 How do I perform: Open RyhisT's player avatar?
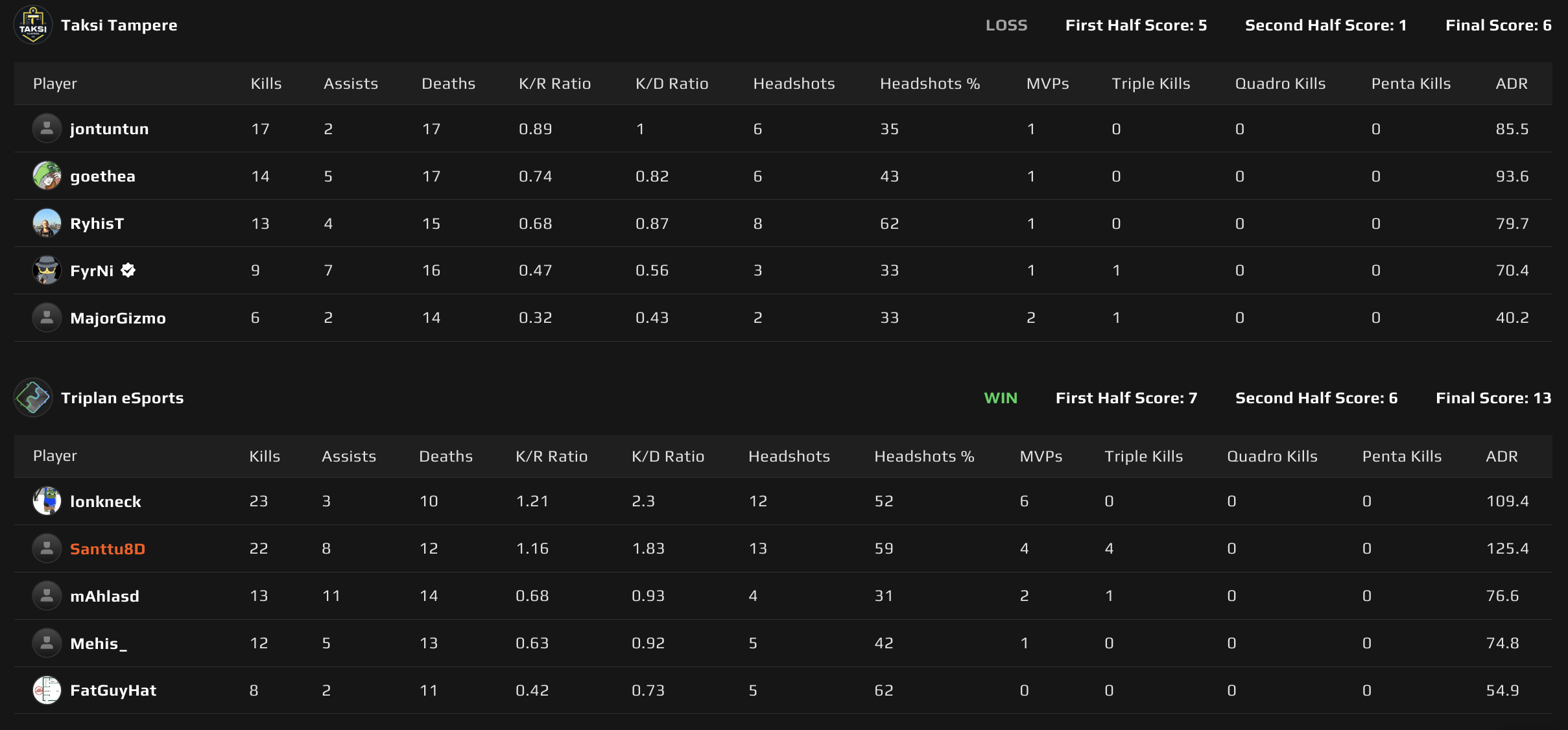tap(47, 223)
